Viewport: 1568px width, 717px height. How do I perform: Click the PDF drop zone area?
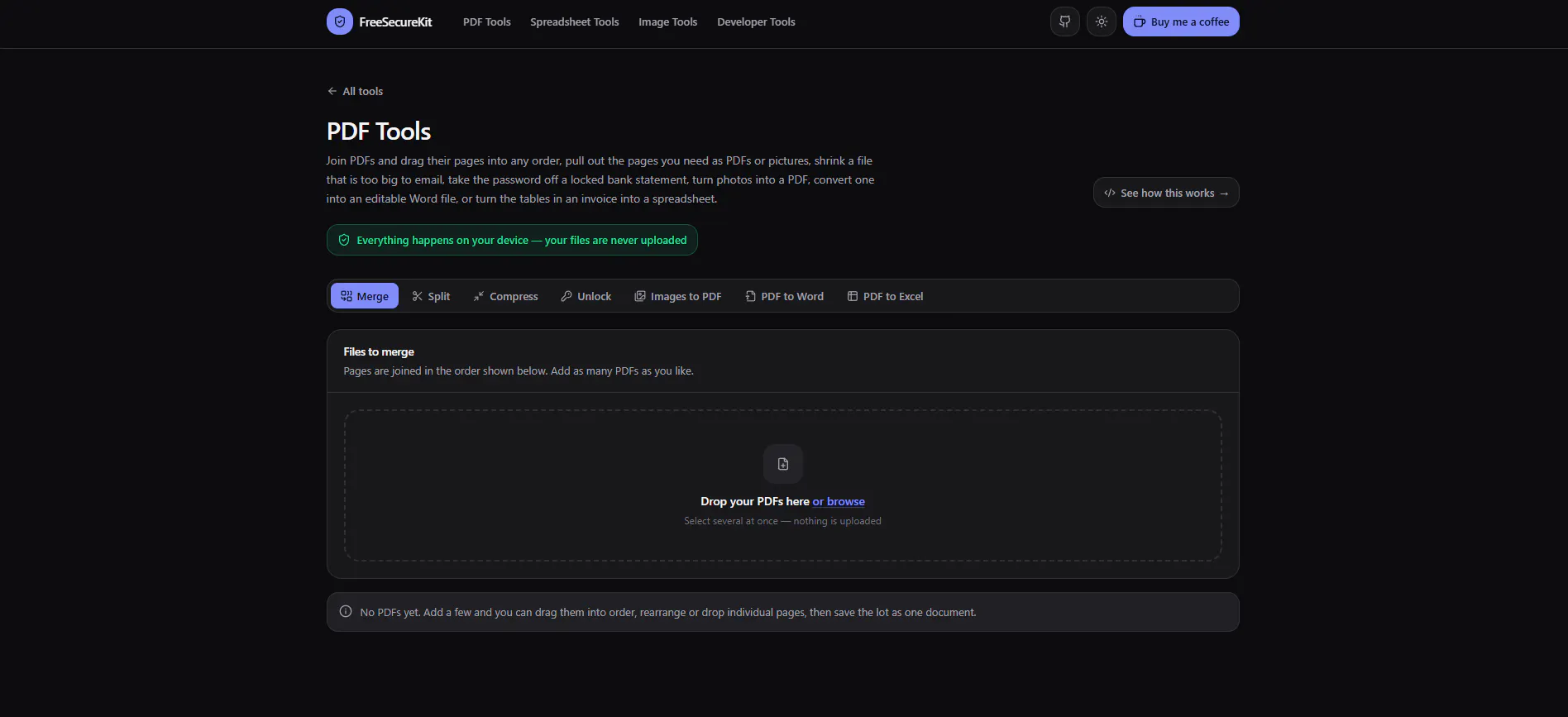tap(783, 485)
